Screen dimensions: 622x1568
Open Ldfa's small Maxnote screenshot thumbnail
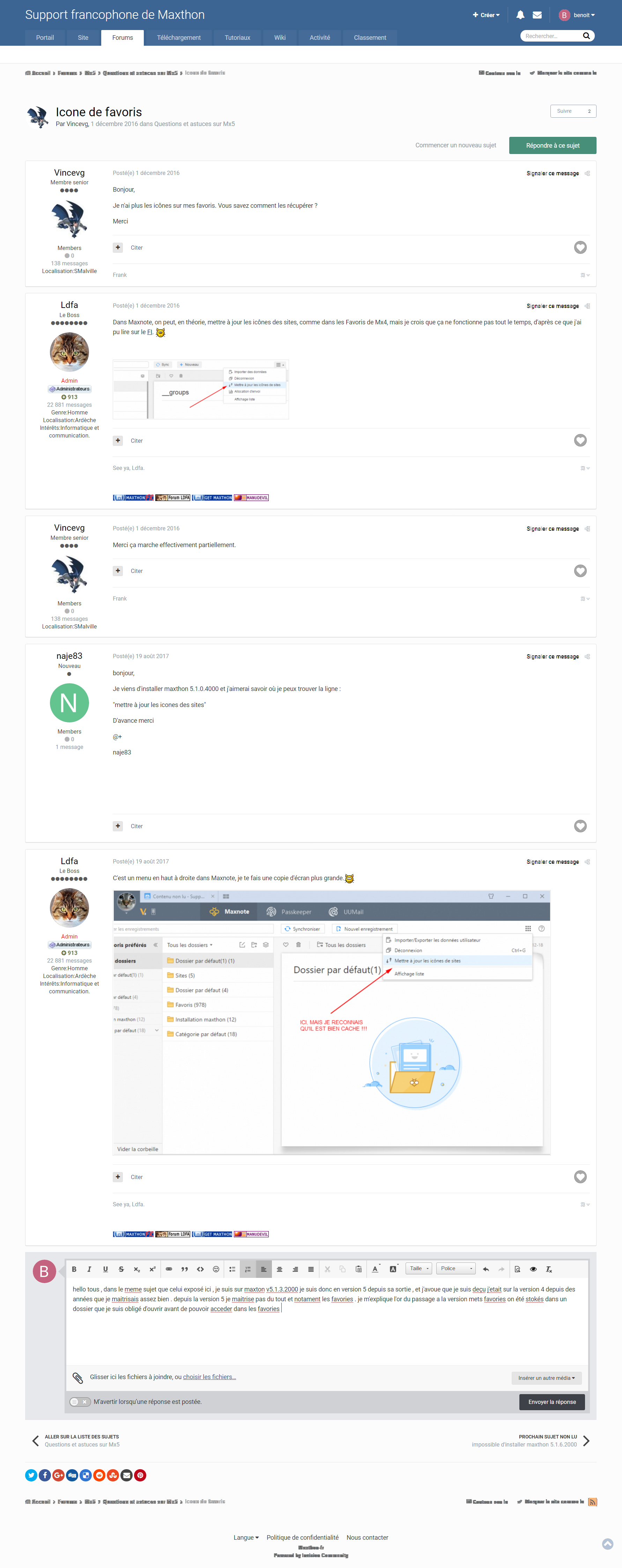tap(201, 389)
